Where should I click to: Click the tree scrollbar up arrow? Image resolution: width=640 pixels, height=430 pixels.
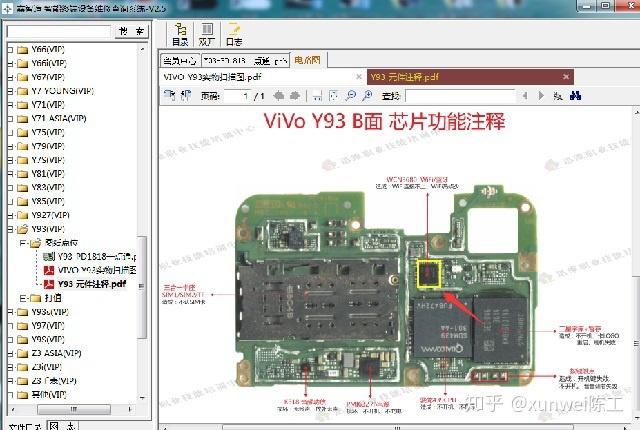(142, 50)
